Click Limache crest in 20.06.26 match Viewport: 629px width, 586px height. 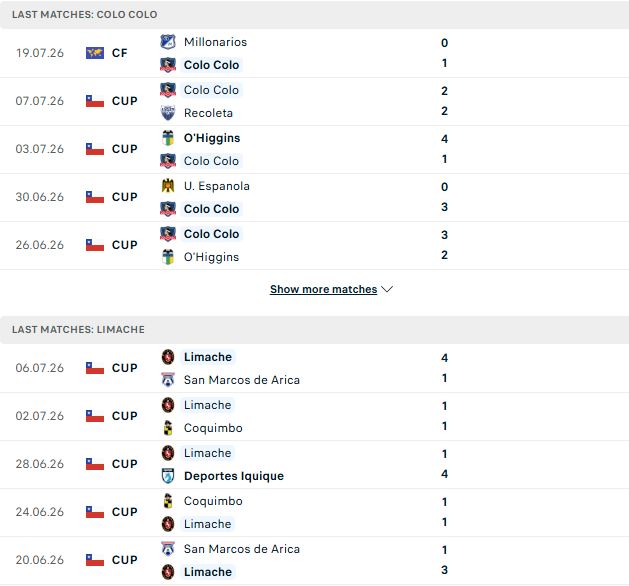pos(168,572)
